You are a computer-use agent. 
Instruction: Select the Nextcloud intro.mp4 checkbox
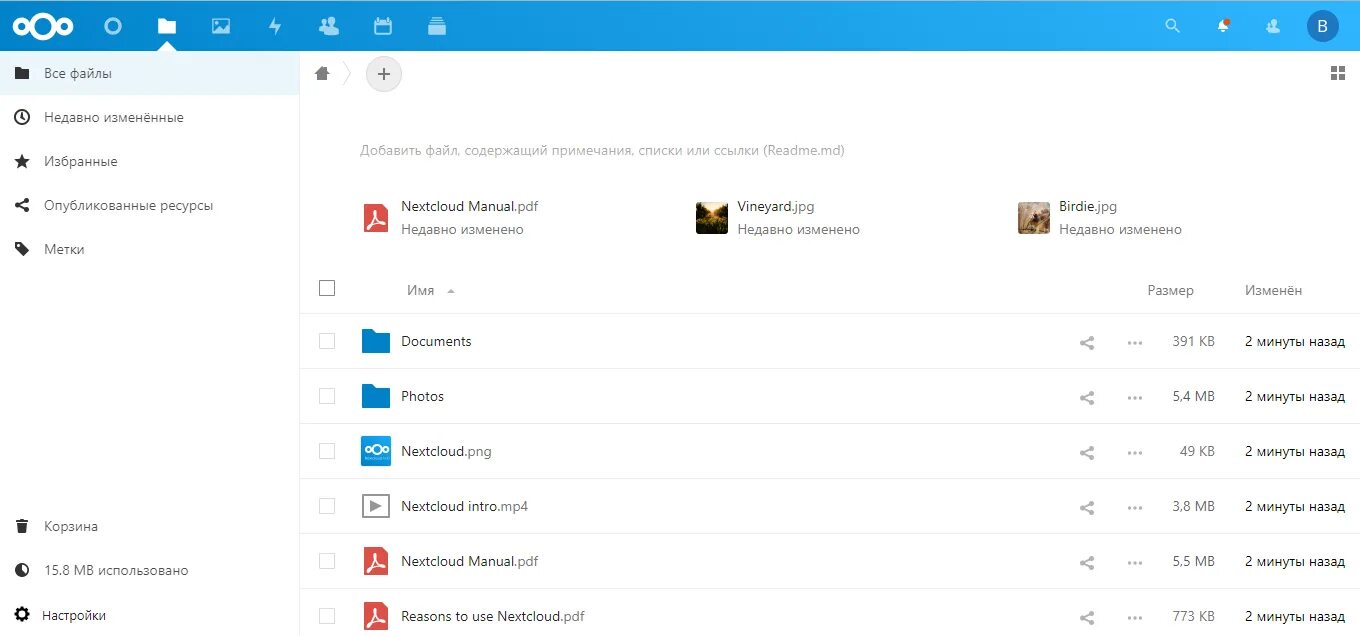pyautogui.click(x=327, y=506)
